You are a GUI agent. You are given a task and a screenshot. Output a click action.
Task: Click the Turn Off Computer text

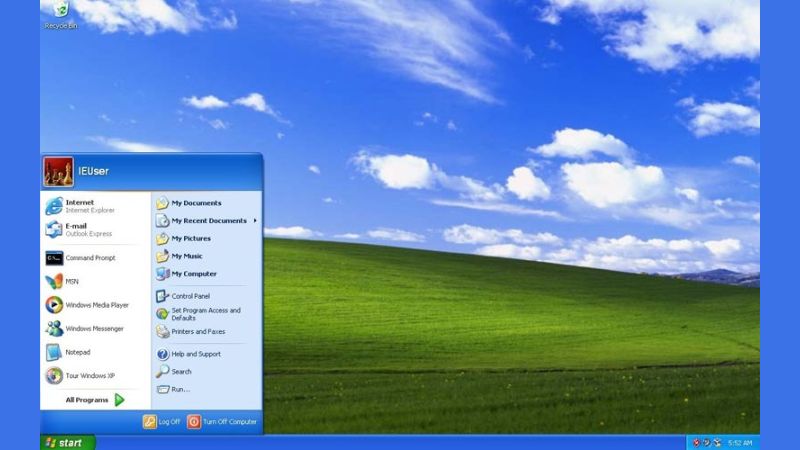point(230,422)
